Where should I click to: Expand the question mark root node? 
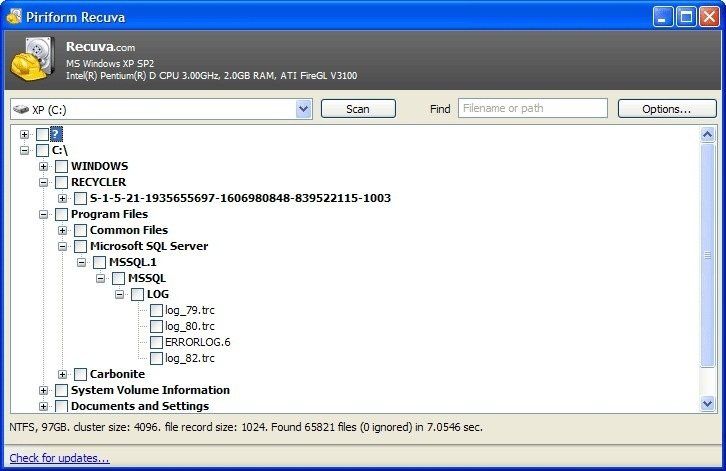tap(25, 134)
